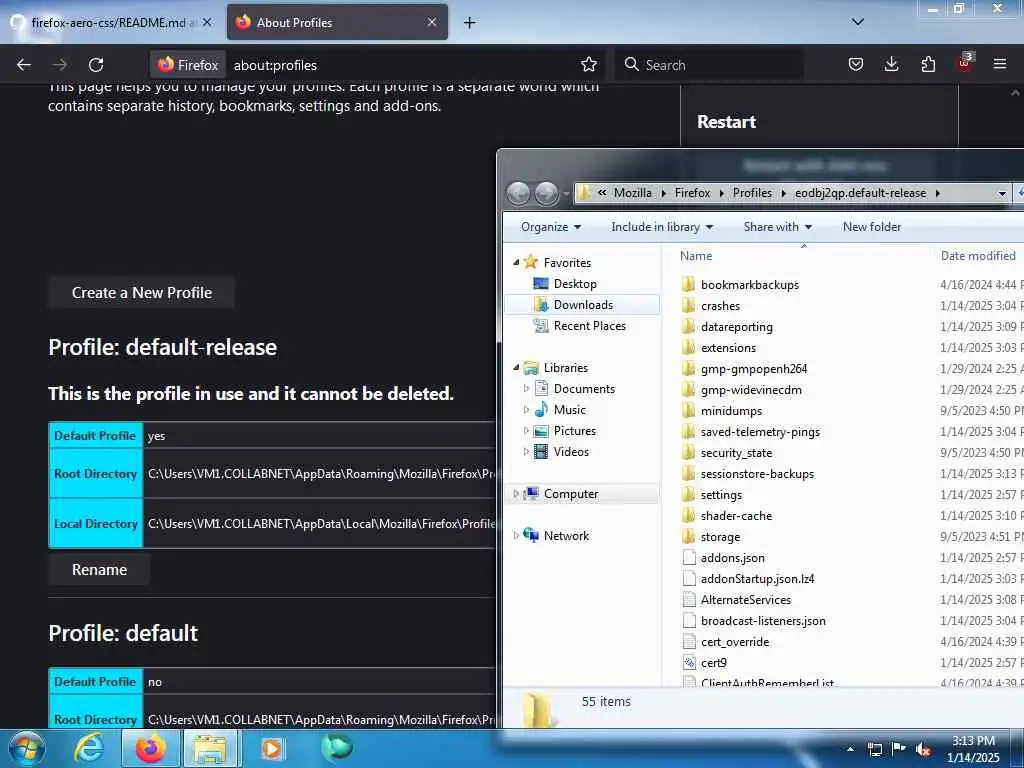Image resolution: width=1024 pixels, height=768 pixels.
Task: Open Windows Media Player from taskbar
Action: click(272, 748)
